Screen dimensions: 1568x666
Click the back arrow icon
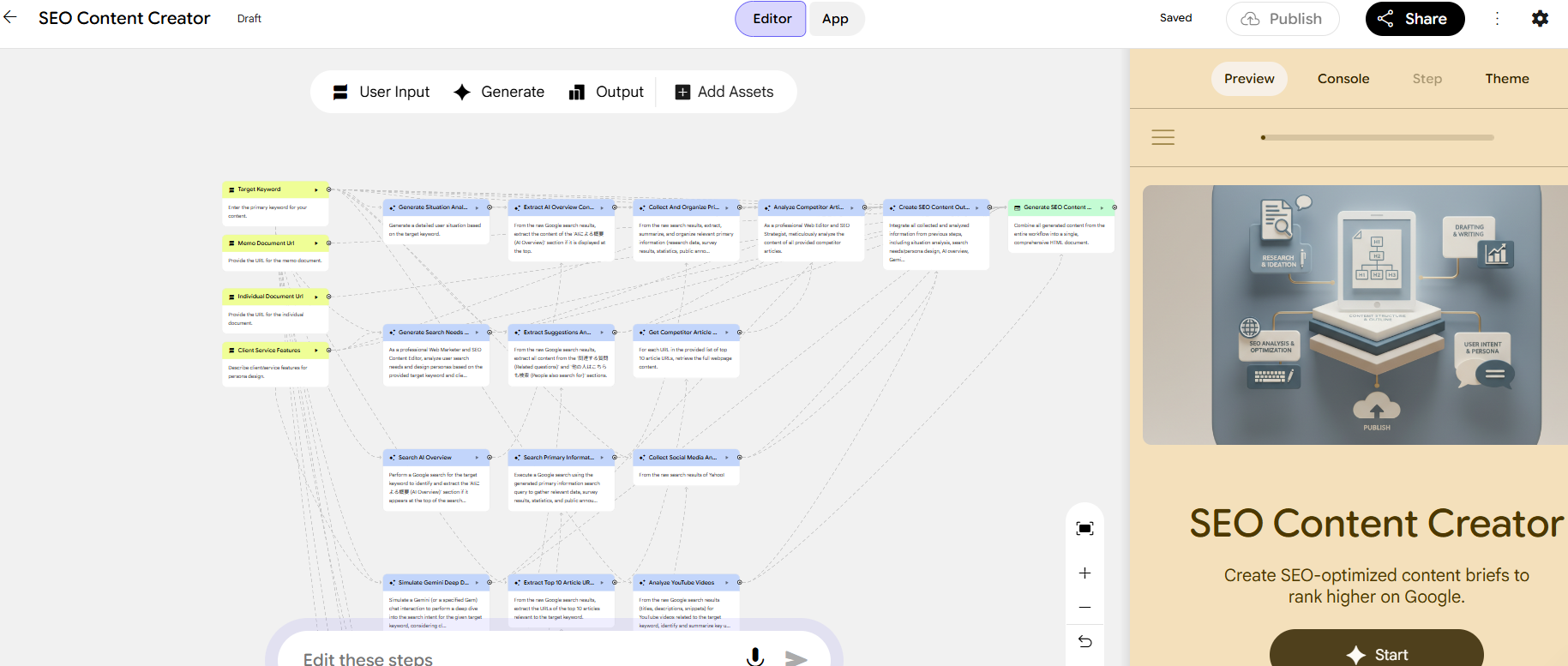tap(10, 18)
